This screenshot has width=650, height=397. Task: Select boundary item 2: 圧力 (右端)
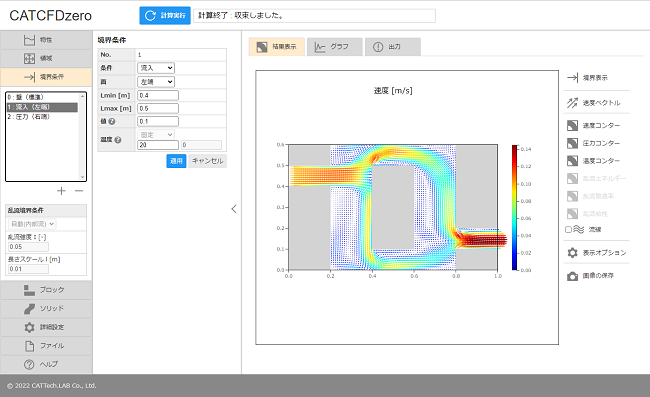42,117
